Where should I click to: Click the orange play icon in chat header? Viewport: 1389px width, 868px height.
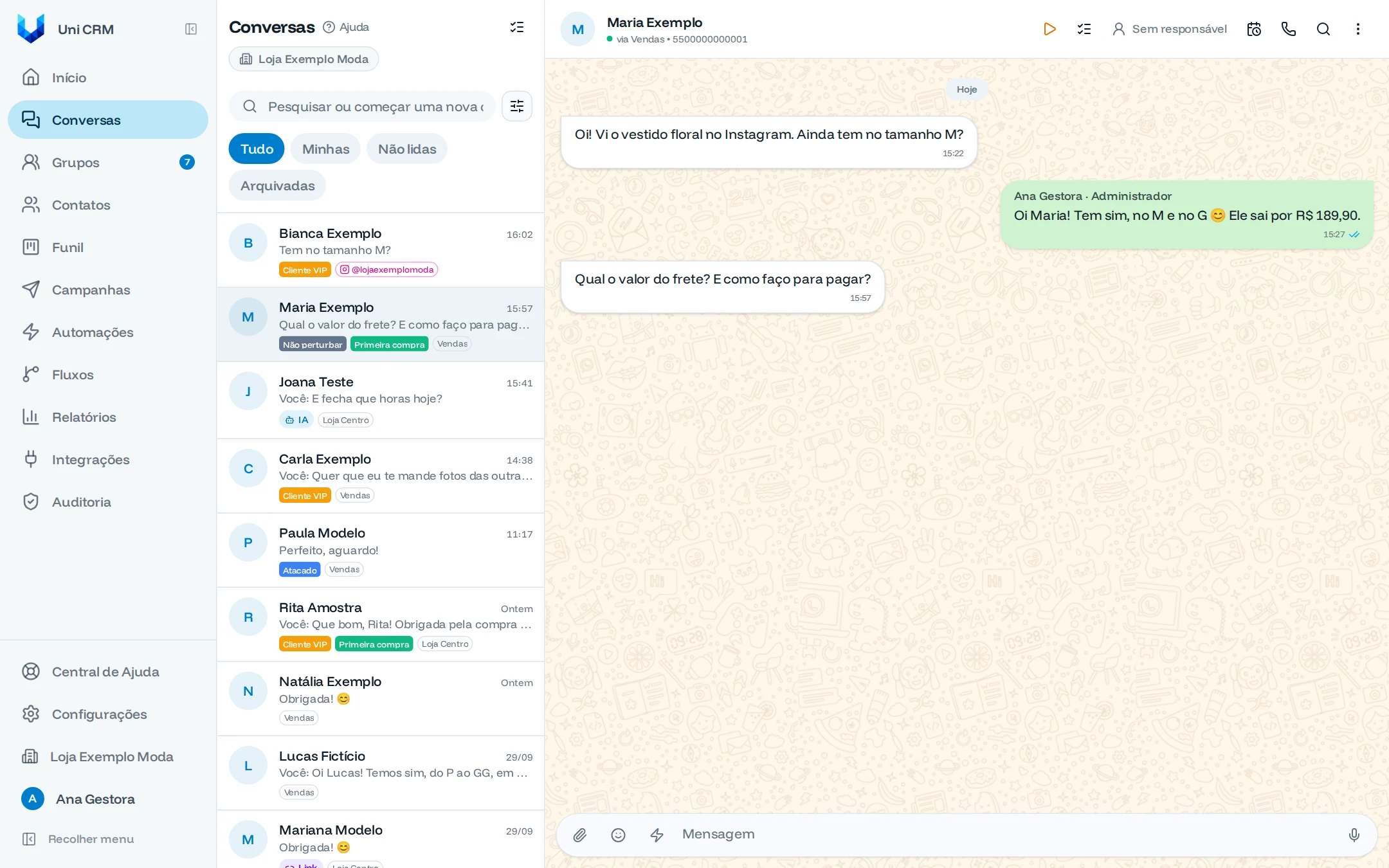pos(1049,29)
